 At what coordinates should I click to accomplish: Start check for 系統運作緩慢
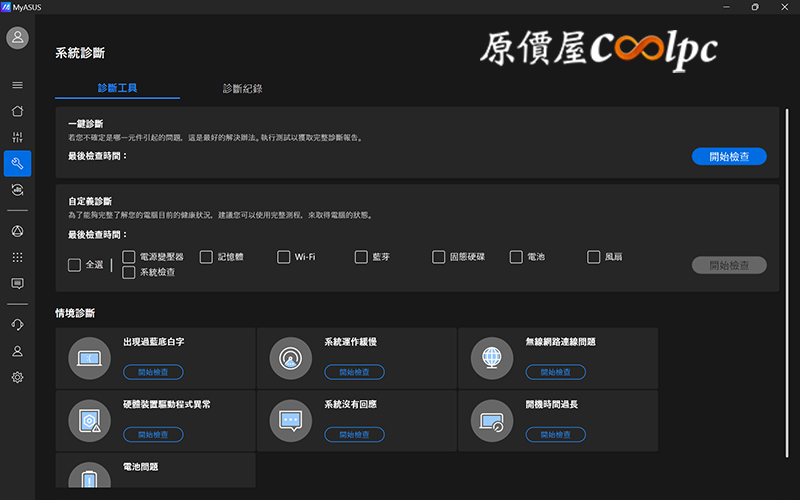coord(355,372)
